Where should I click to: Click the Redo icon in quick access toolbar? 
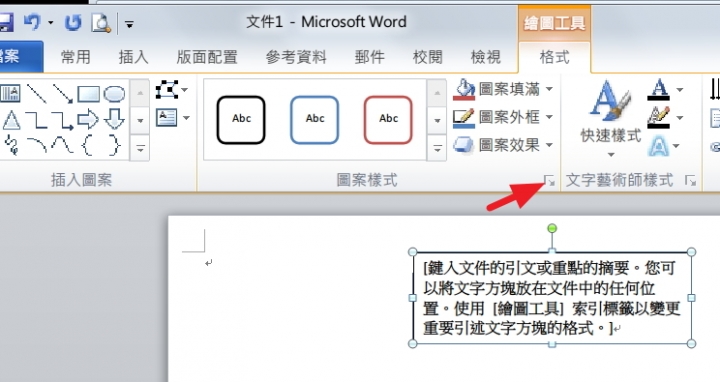[73, 22]
